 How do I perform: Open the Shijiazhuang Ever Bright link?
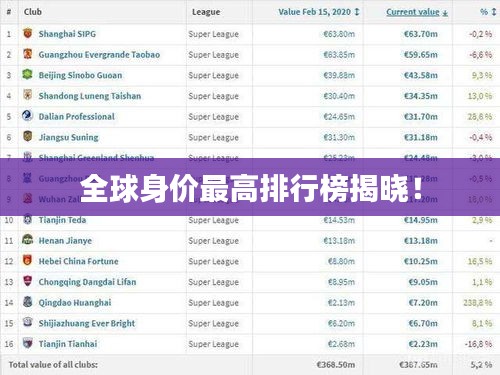coord(87,323)
